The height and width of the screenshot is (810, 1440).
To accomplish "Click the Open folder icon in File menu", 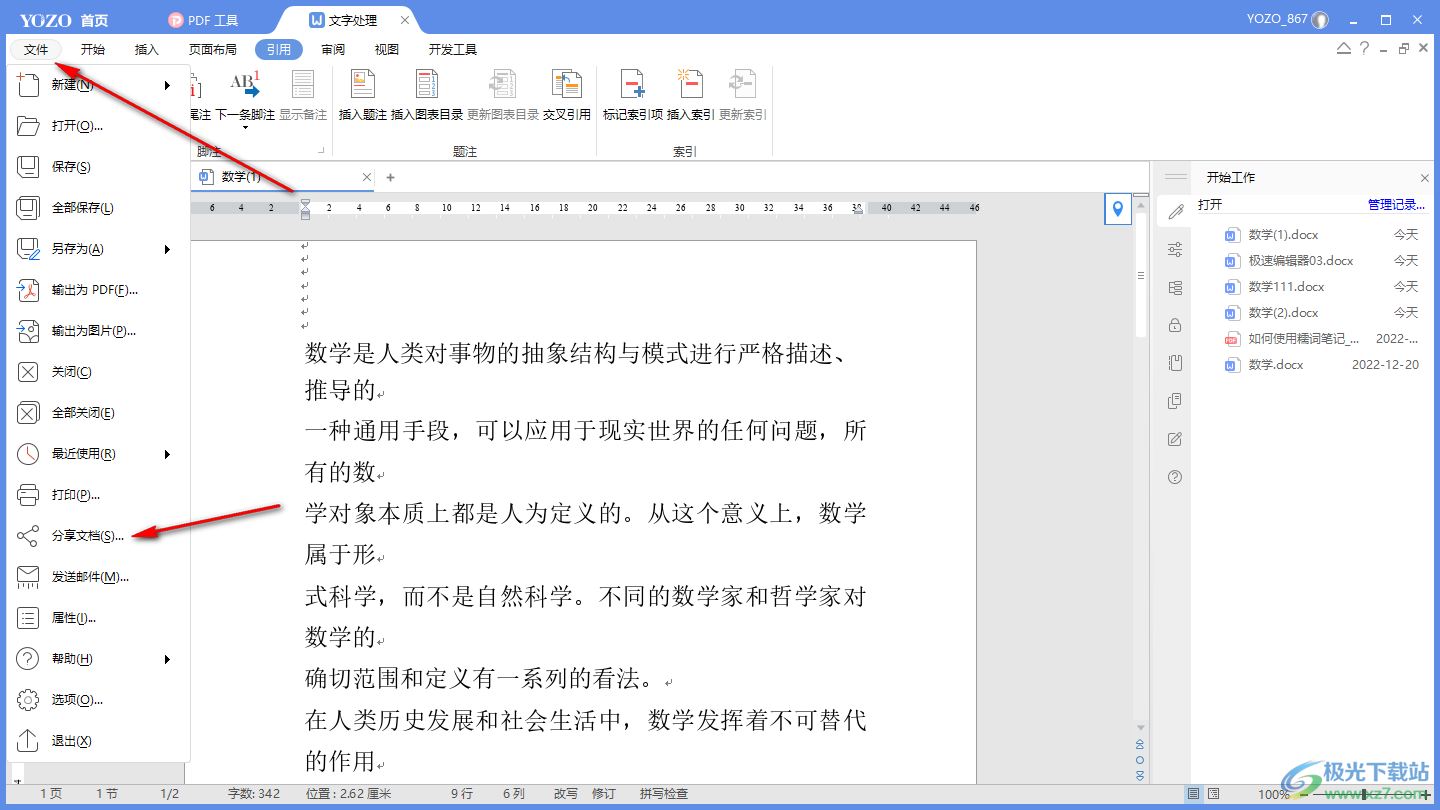I will (28, 126).
